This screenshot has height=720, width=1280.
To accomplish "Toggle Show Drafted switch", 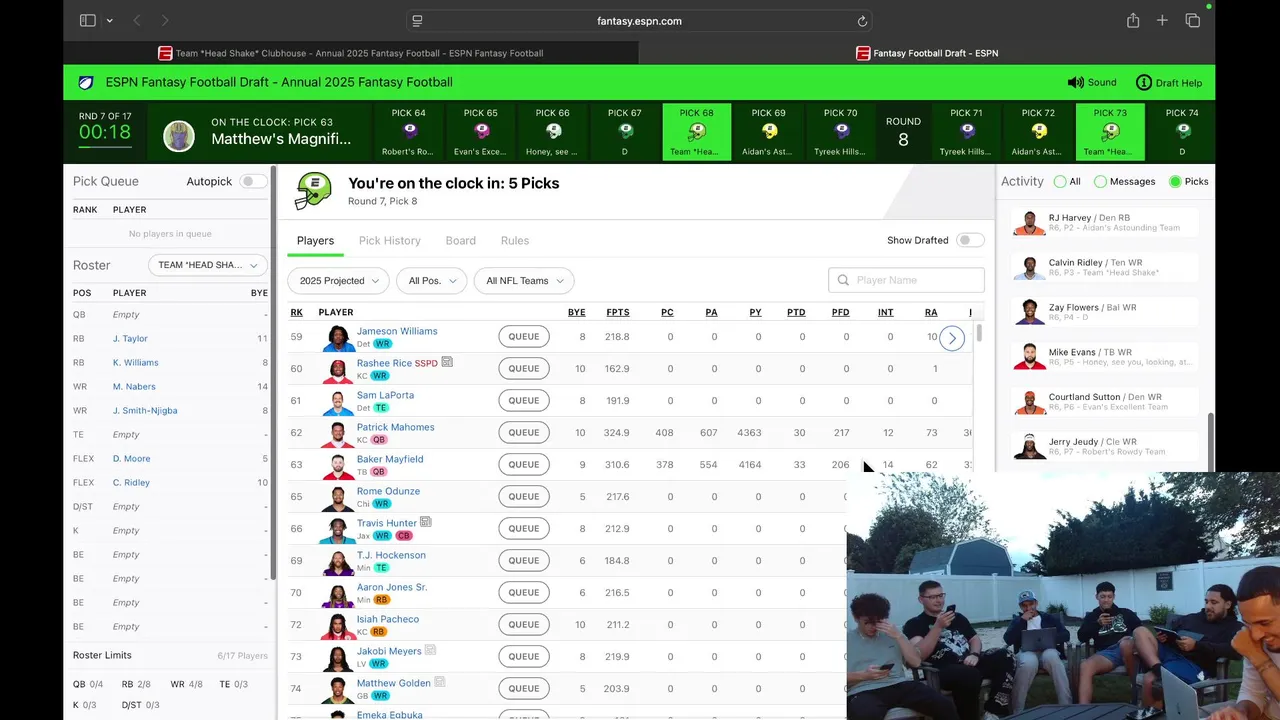I will 970,240.
